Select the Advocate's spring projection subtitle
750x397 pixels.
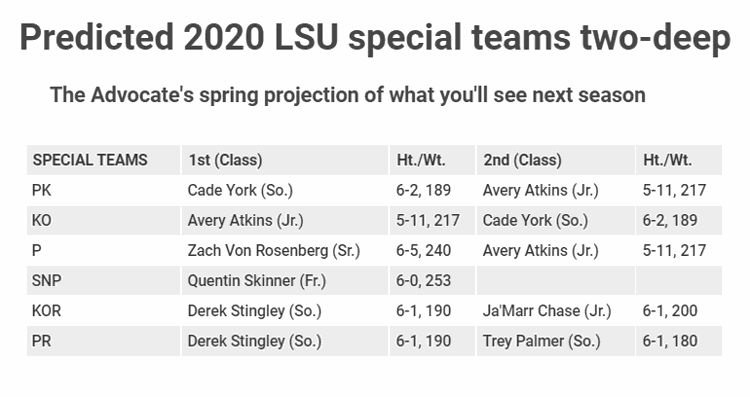point(348,95)
